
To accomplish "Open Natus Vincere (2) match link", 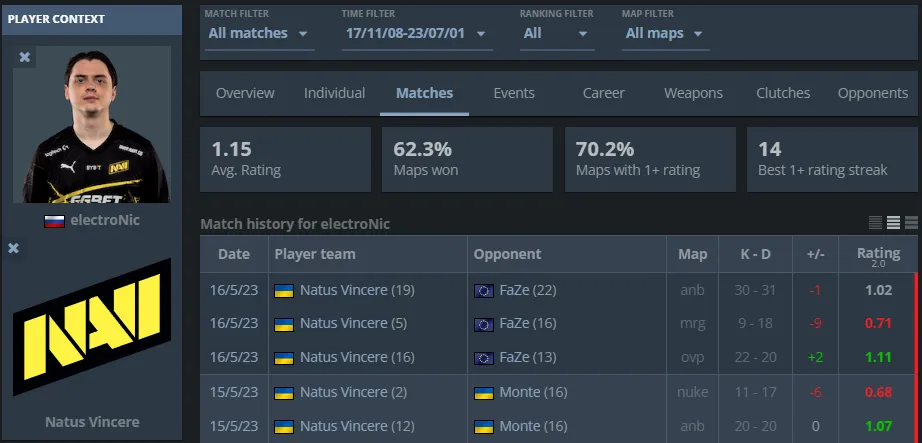I will pyautogui.click(x=353, y=392).
